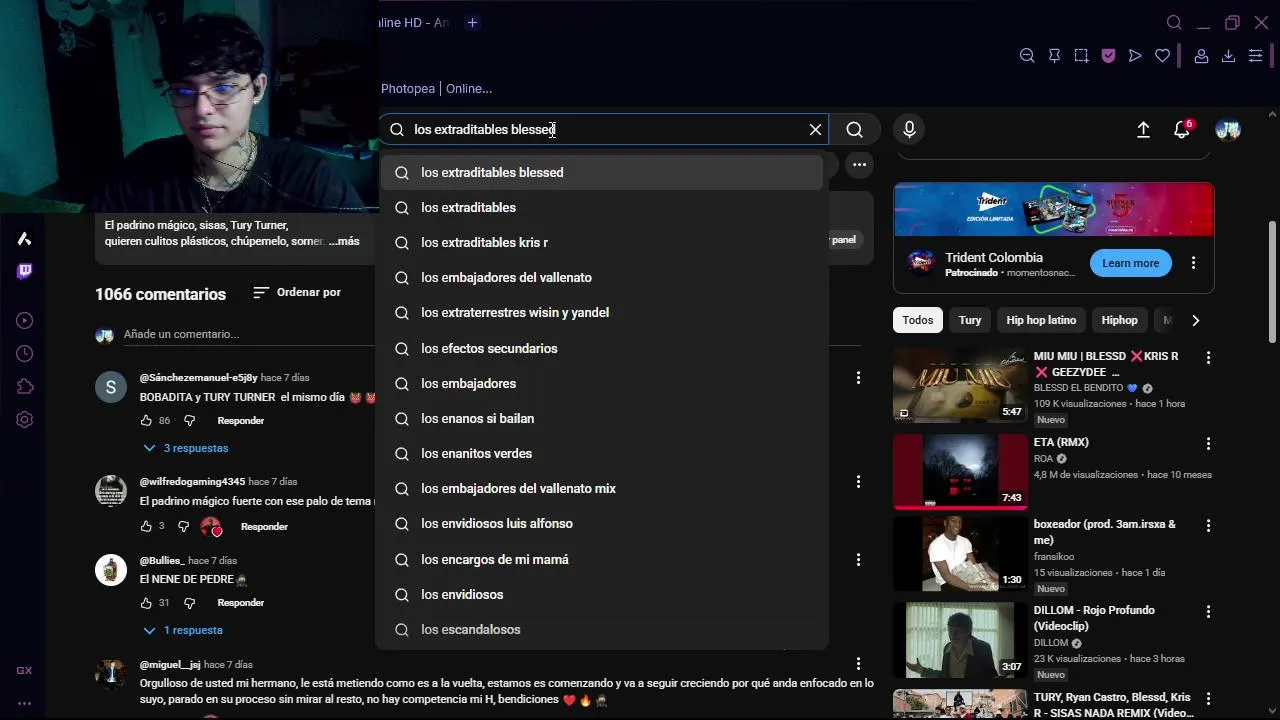Clear the YouTube search text
The height and width of the screenshot is (720, 1280).
pos(815,129)
